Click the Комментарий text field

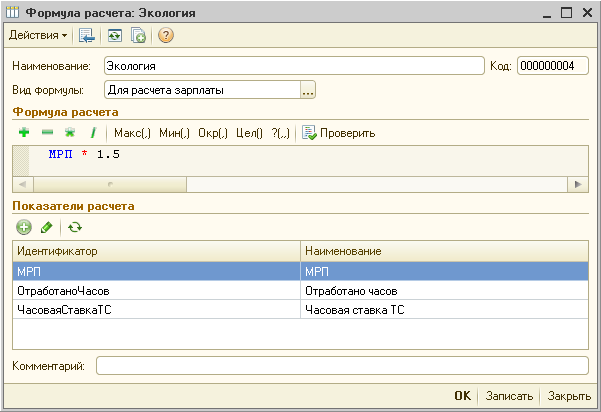pos(340,366)
